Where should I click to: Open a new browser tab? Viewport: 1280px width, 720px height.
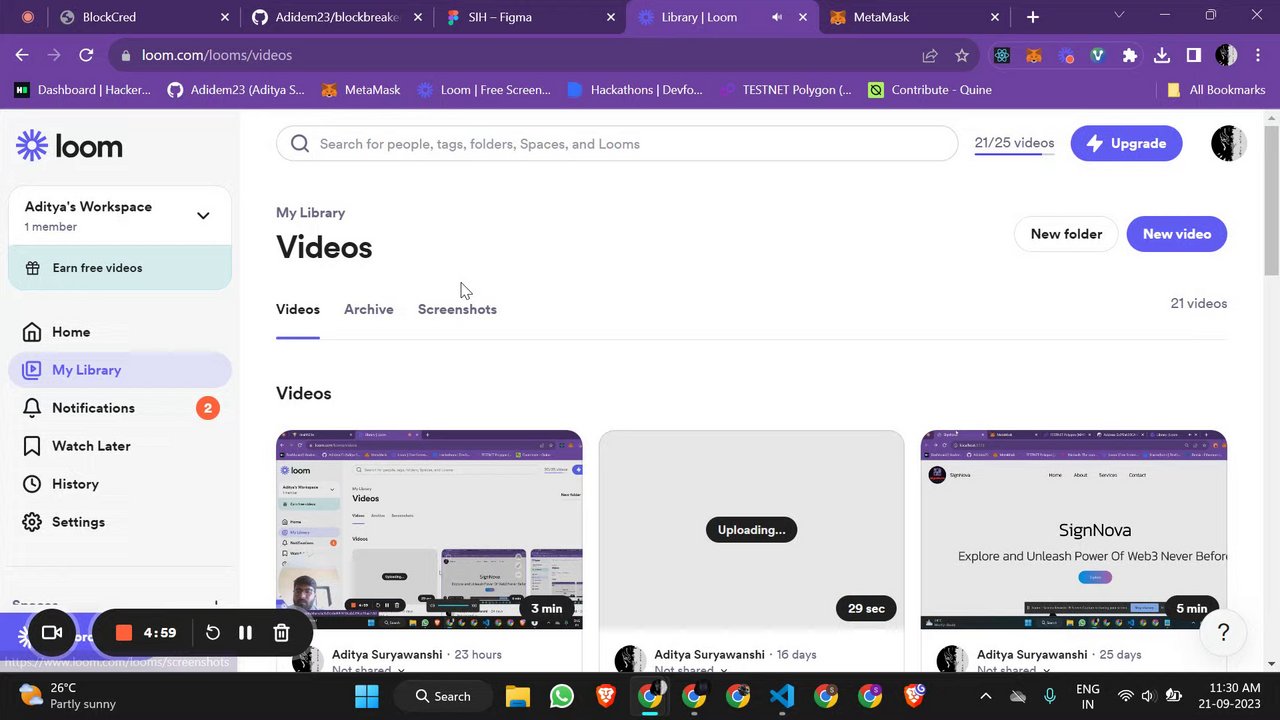tap(1033, 17)
